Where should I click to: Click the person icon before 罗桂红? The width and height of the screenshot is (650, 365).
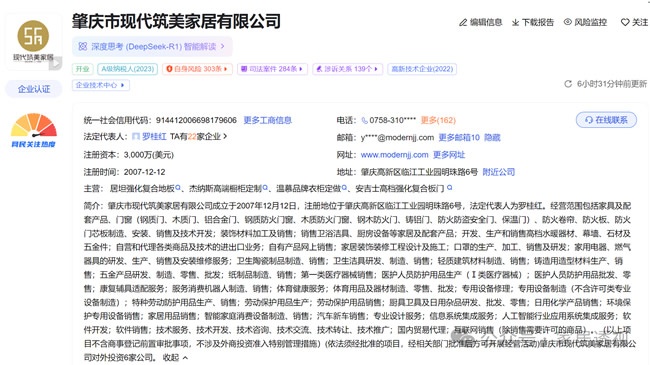[x=136, y=136]
